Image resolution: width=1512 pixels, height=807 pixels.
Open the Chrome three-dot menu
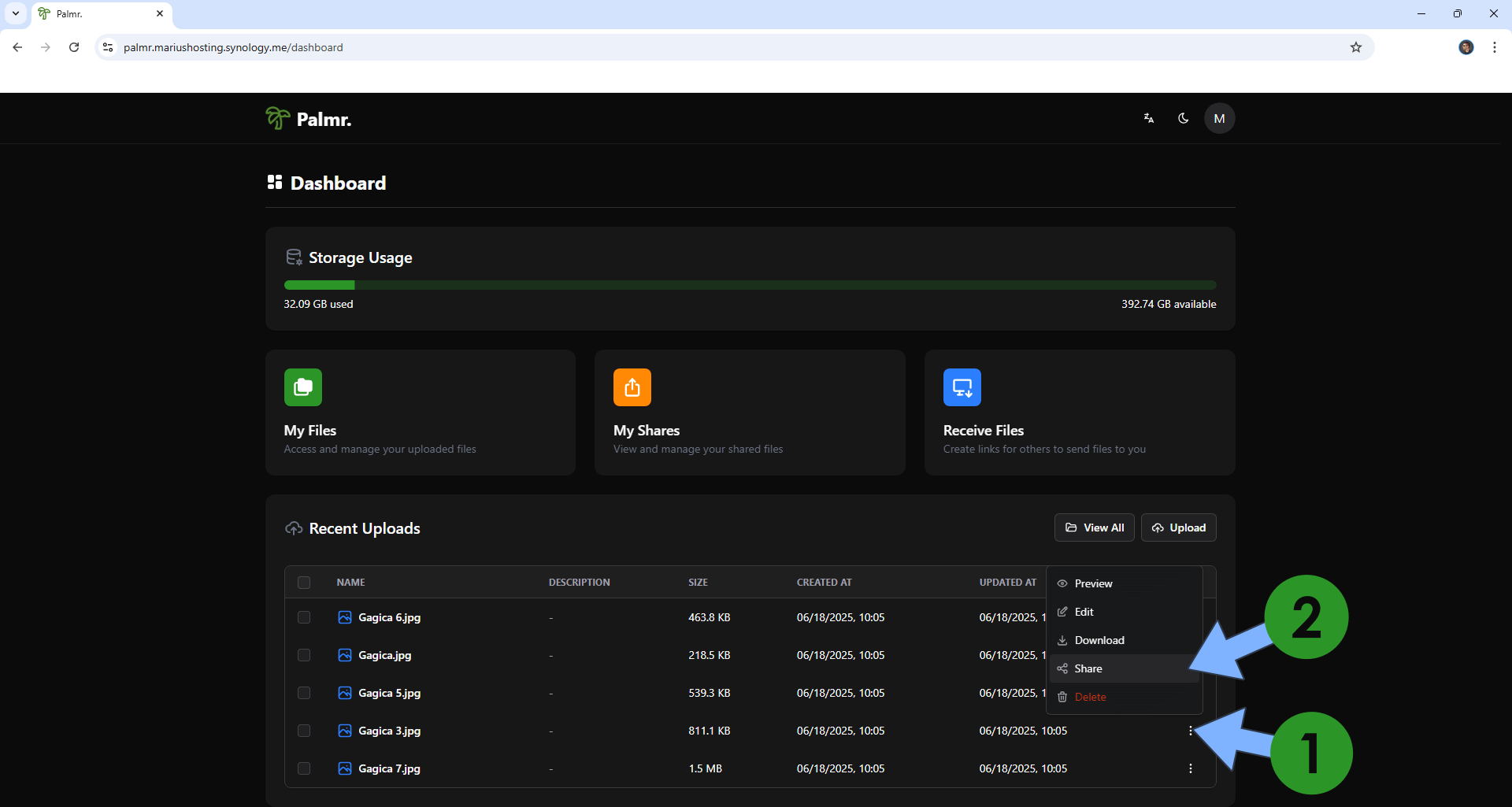point(1494,47)
